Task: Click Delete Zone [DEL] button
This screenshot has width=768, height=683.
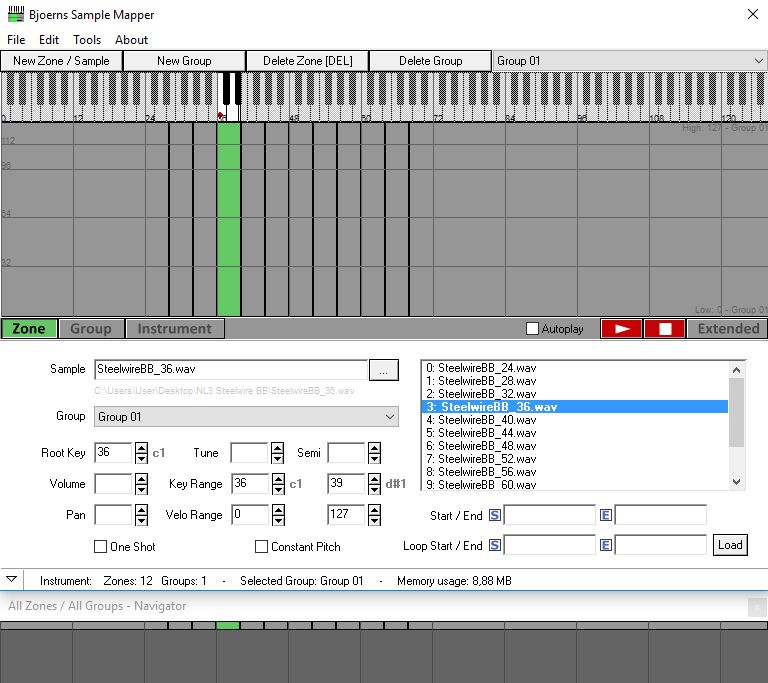Action: point(308,61)
